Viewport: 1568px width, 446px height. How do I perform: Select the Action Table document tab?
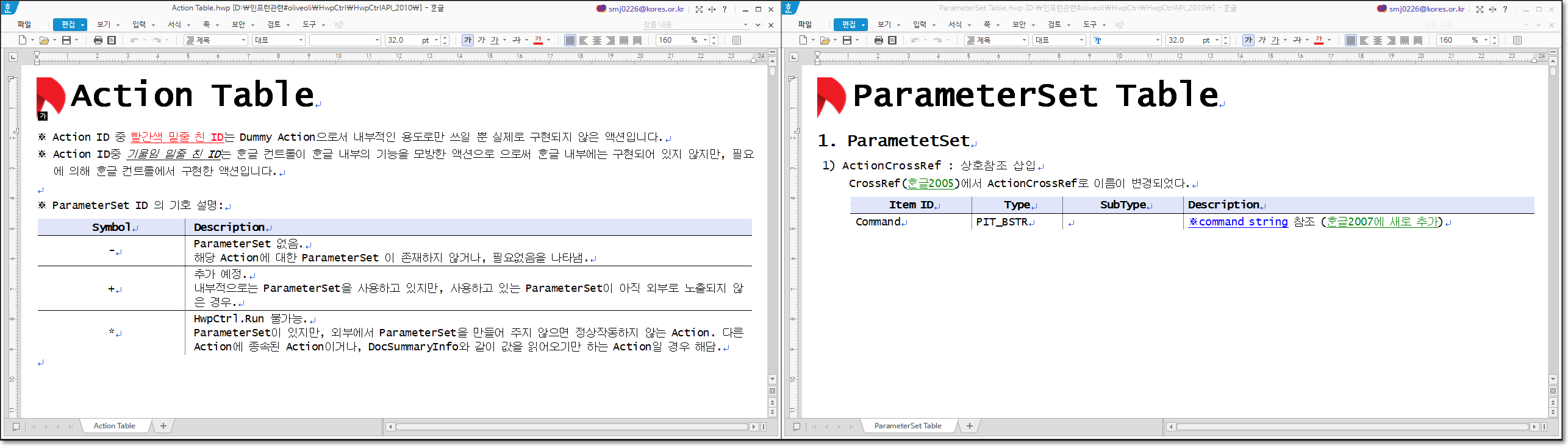(x=115, y=426)
